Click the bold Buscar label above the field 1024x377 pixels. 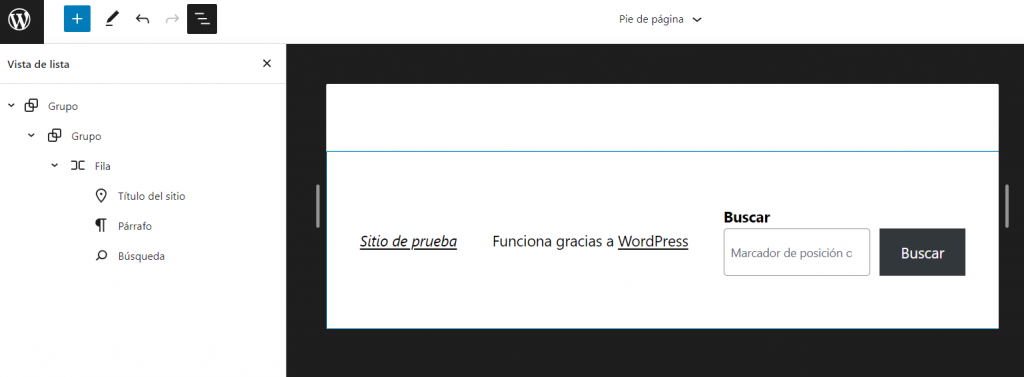747,217
